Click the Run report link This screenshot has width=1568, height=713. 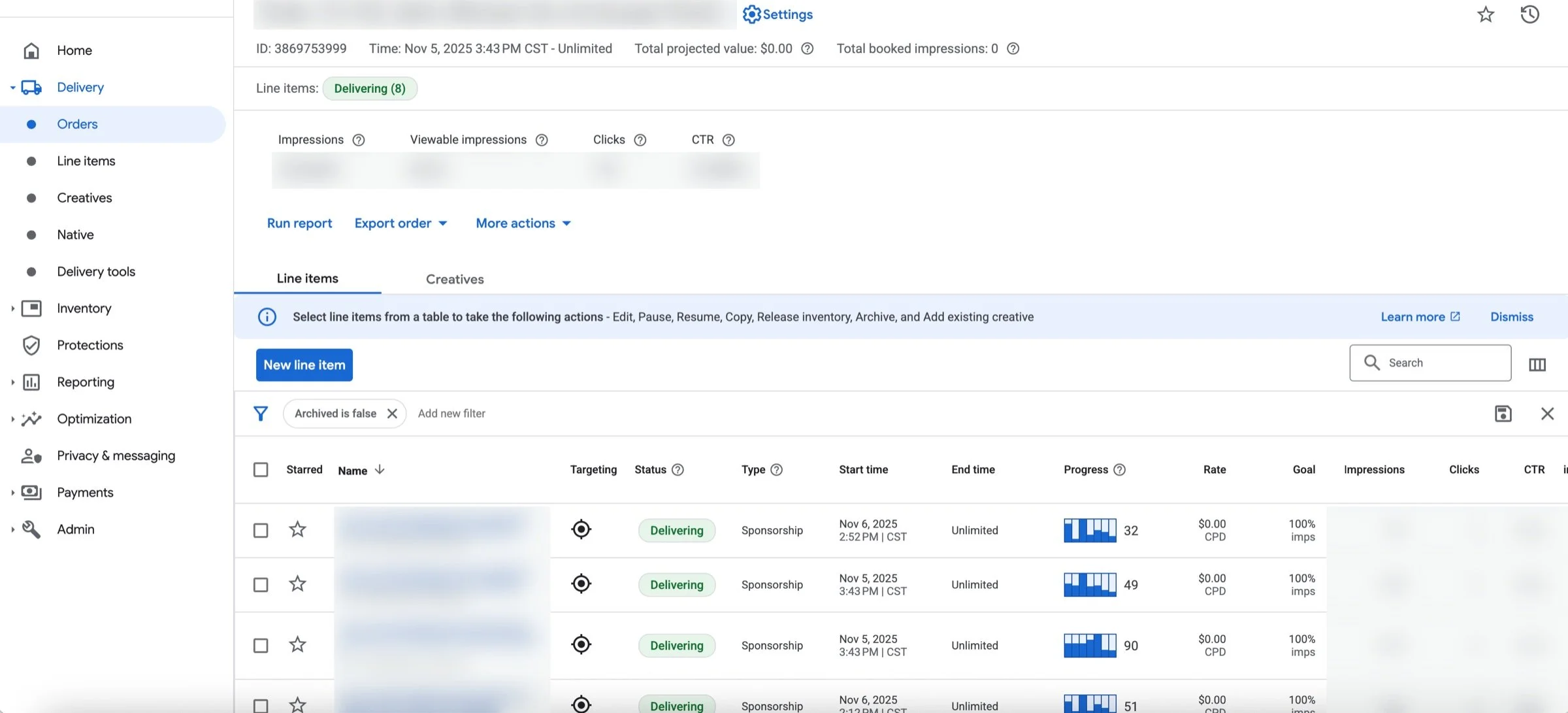click(299, 224)
